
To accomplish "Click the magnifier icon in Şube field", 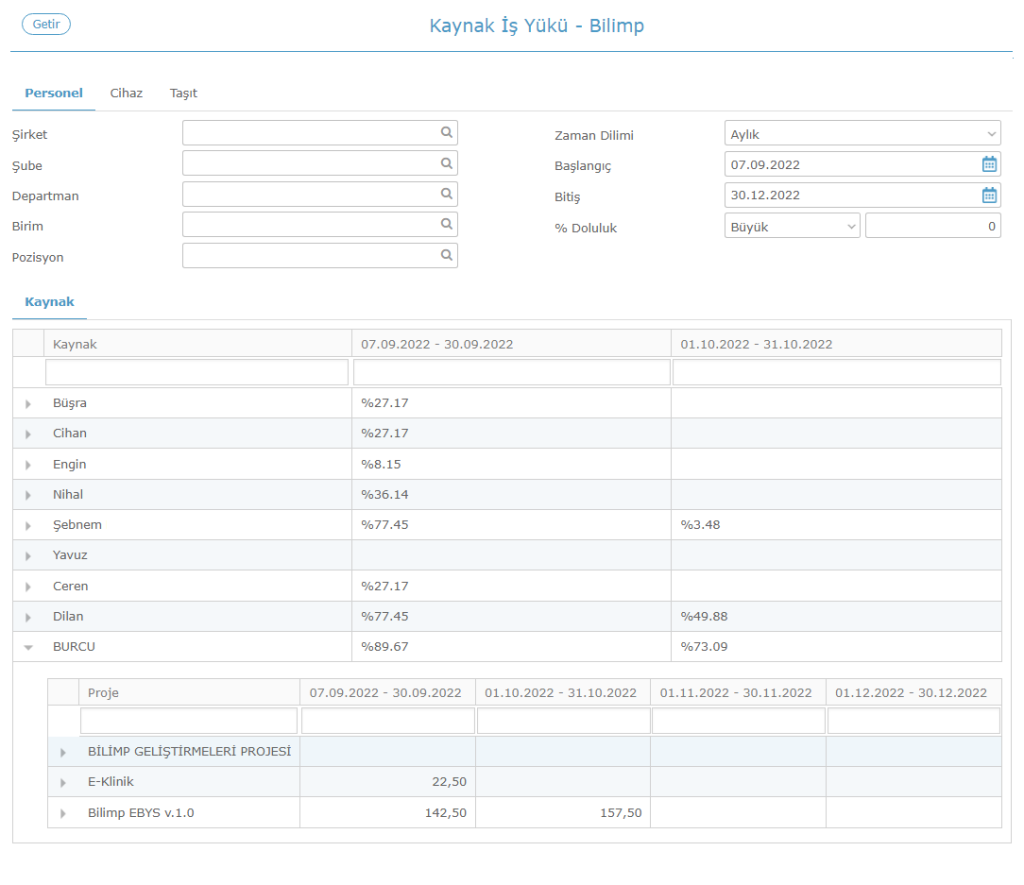I will (x=446, y=163).
